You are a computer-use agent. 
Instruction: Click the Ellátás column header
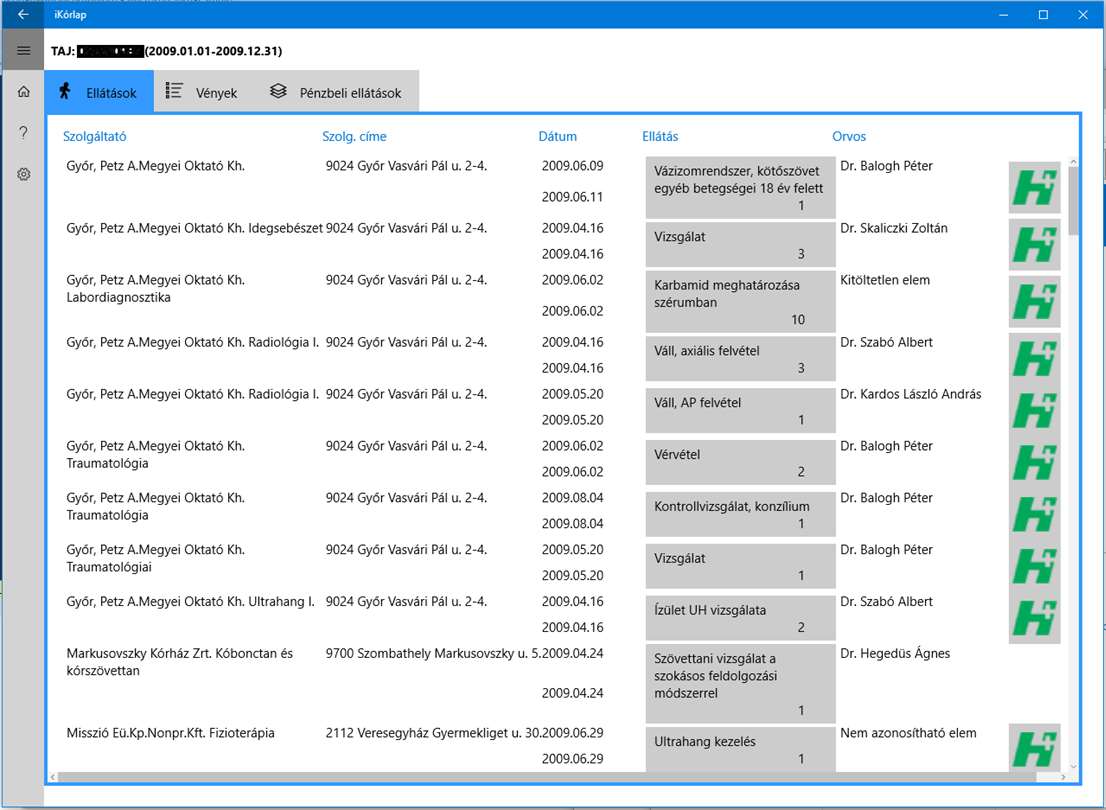[x=660, y=136]
